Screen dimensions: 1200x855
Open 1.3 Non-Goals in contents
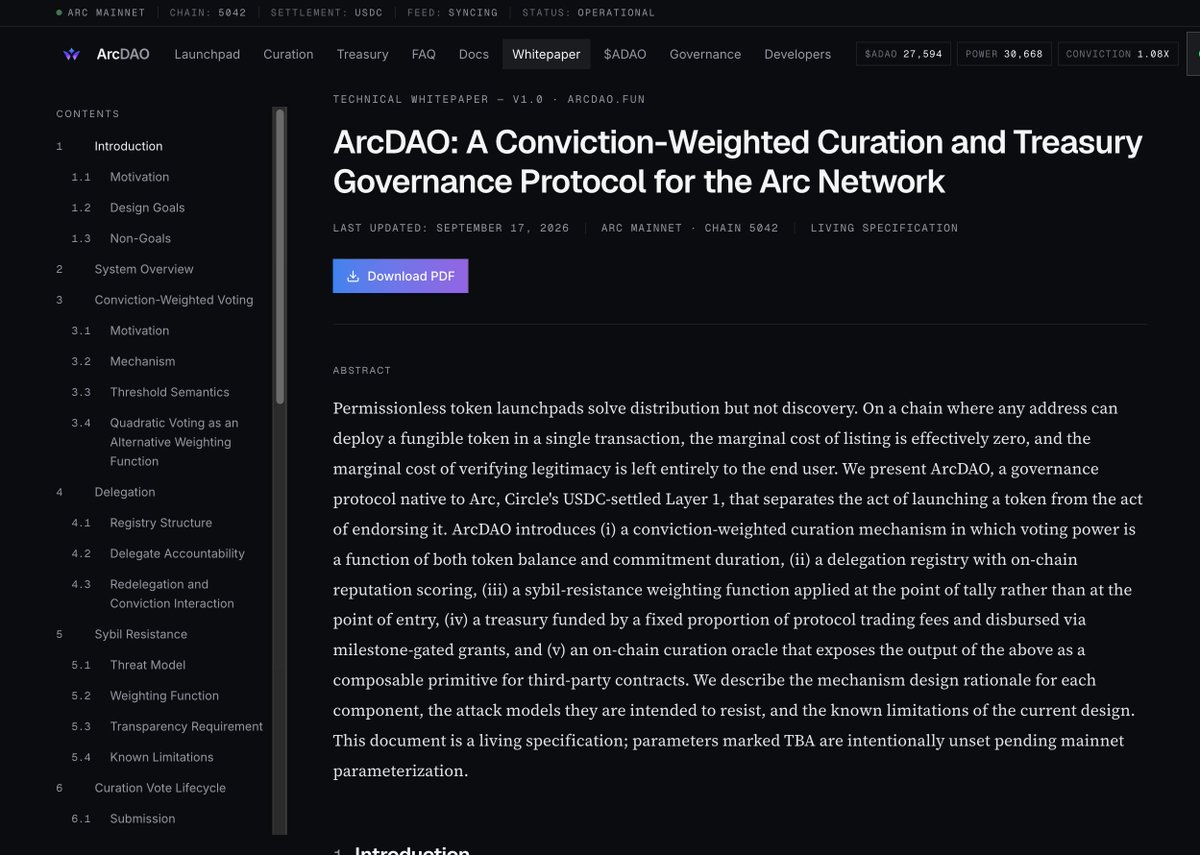[x=140, y=238]
